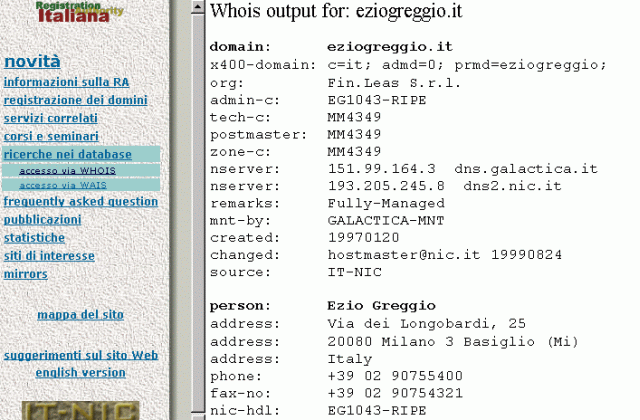Open frequently asked question page
640x420 pixels.
click(x=81, y=202)
